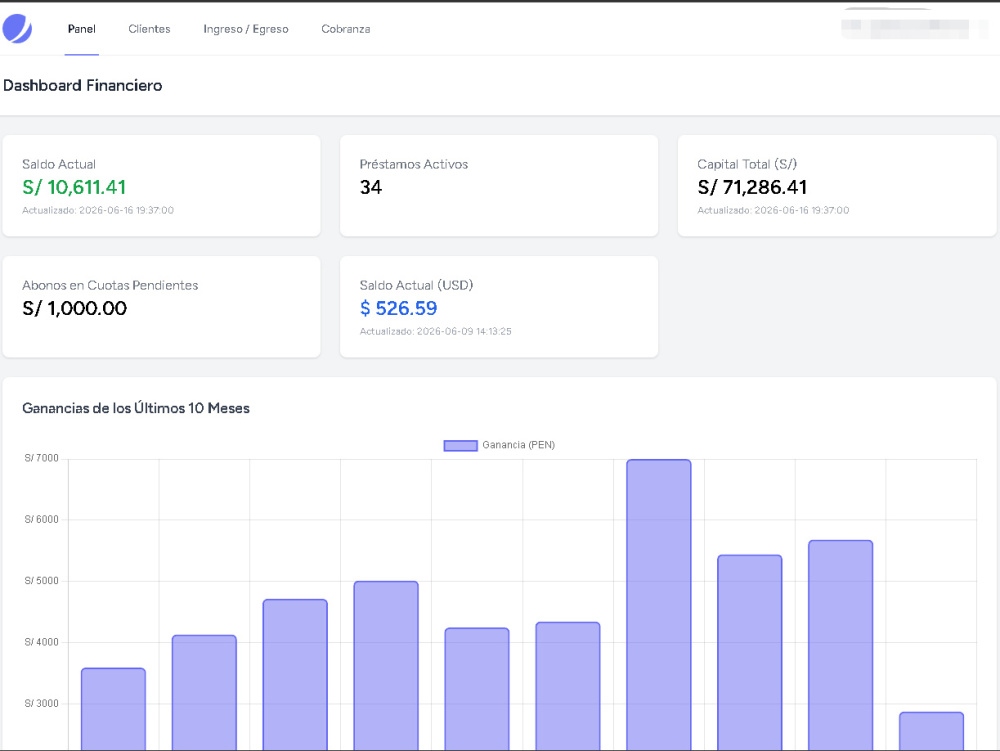The width and height of the screenshot is (1000, 751).
Task: Click the ninth chart bar
Action: [841, 645]
